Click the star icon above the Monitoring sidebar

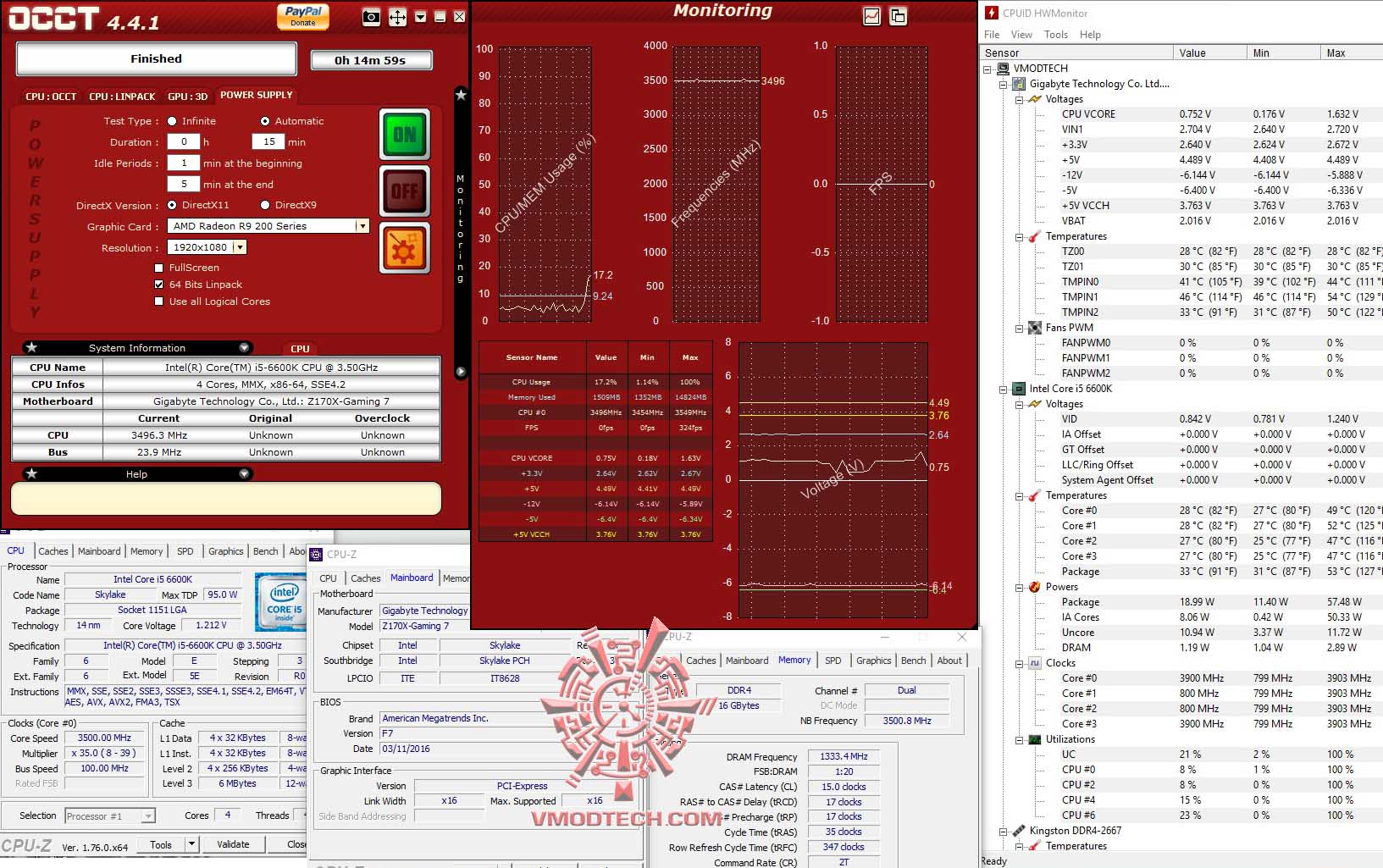pos(461,95)
